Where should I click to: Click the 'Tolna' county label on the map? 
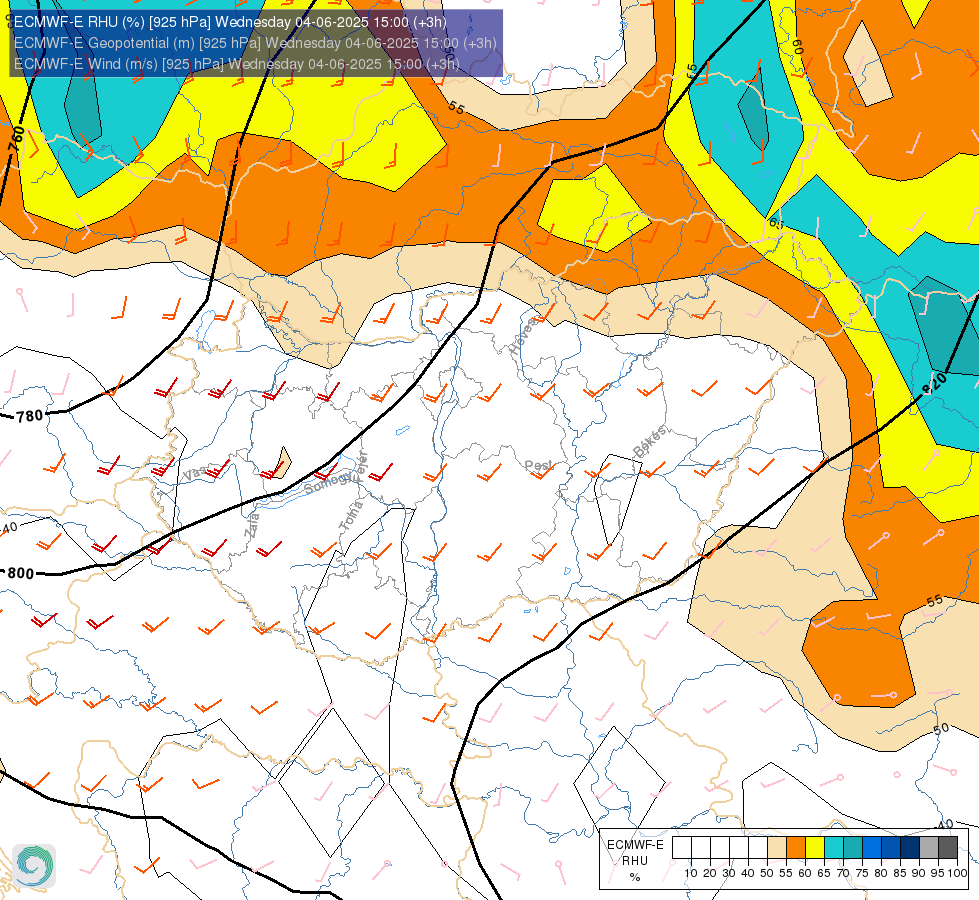point(351,516)
